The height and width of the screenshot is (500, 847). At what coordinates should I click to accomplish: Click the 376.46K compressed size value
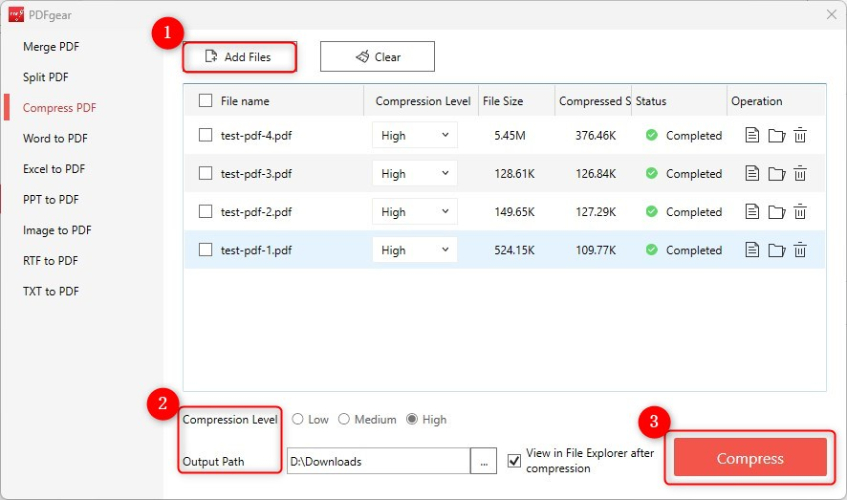pos(595,136)
